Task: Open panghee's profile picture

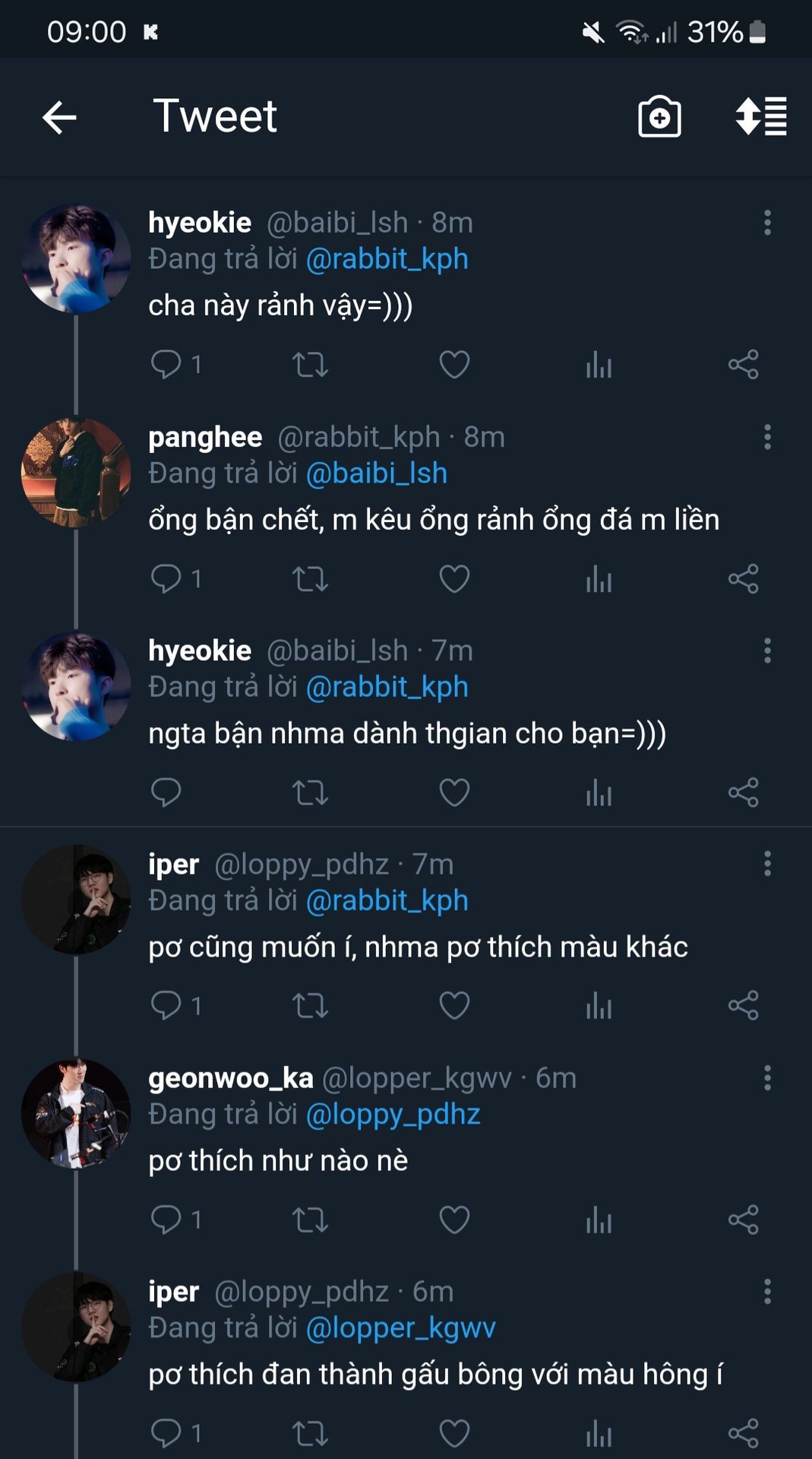Action: 75,473
